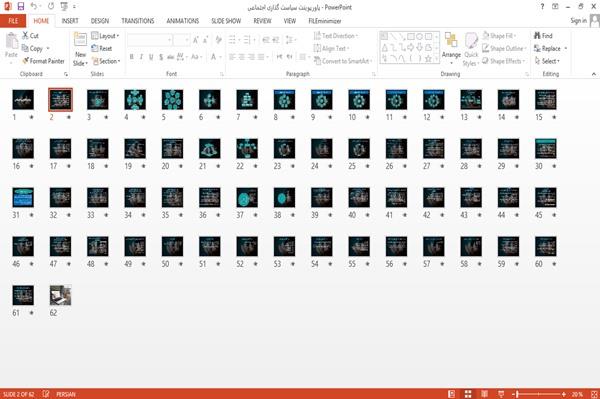Click the Redo icon in the quick access toolbar
This screenshot has height=399, width=600.
point(51,7)
